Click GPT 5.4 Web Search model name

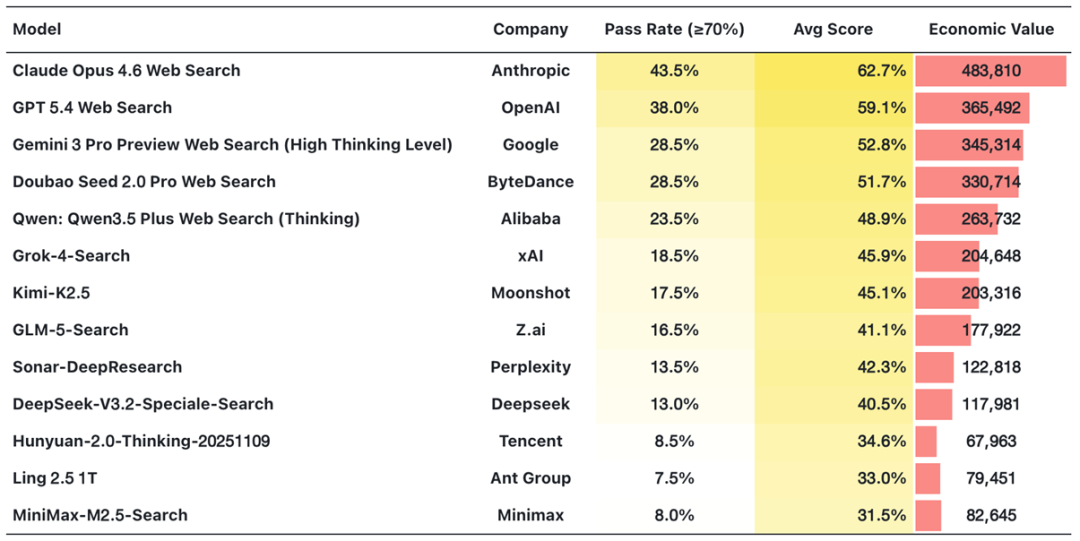92,108
